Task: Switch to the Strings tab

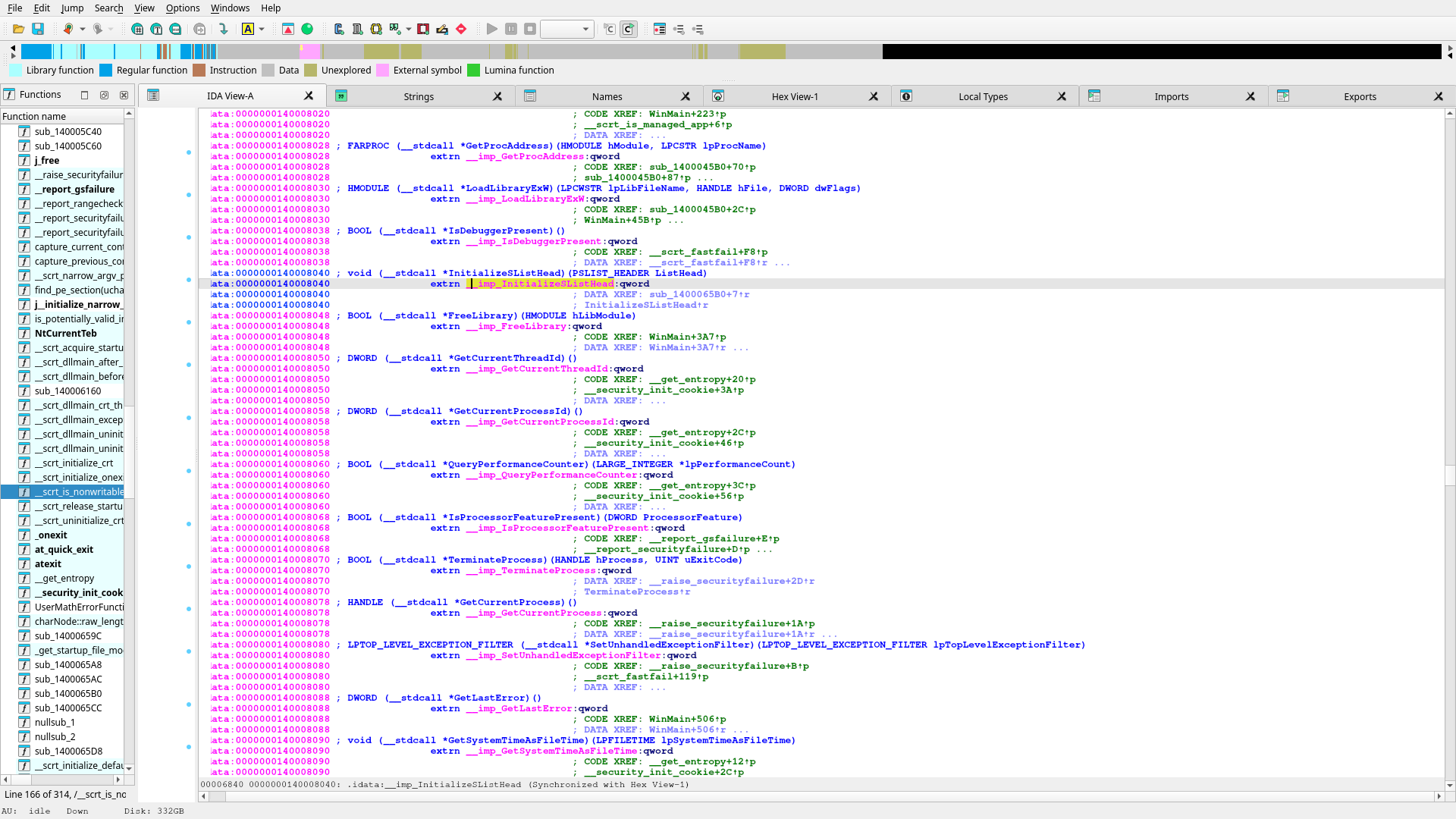Action: 419,96
